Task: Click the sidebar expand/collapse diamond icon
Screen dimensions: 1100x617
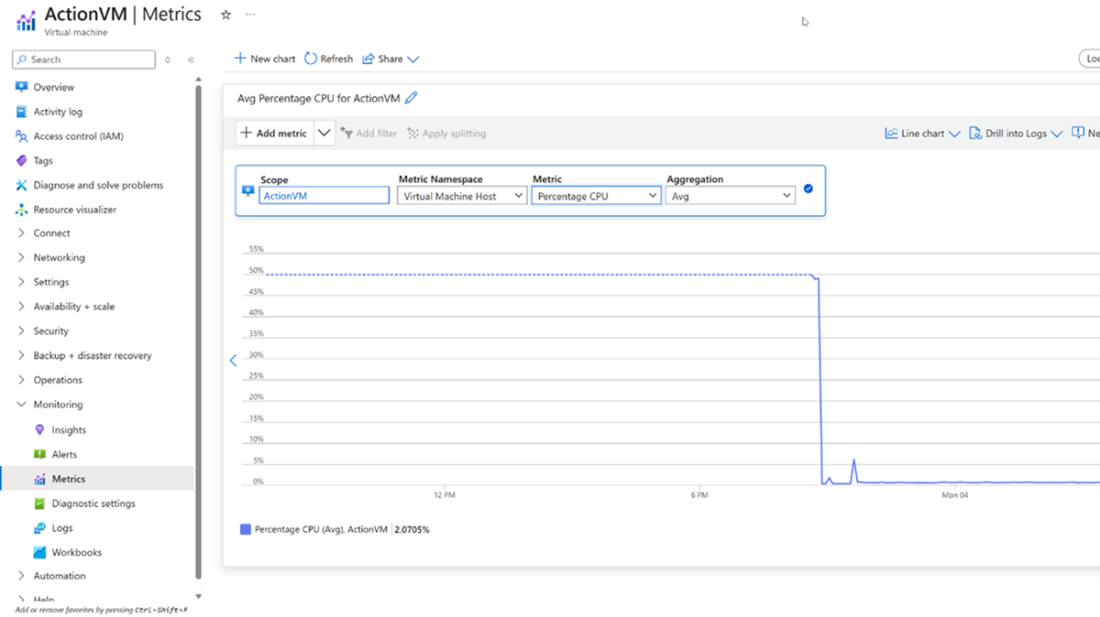Action: click(168, 60)
